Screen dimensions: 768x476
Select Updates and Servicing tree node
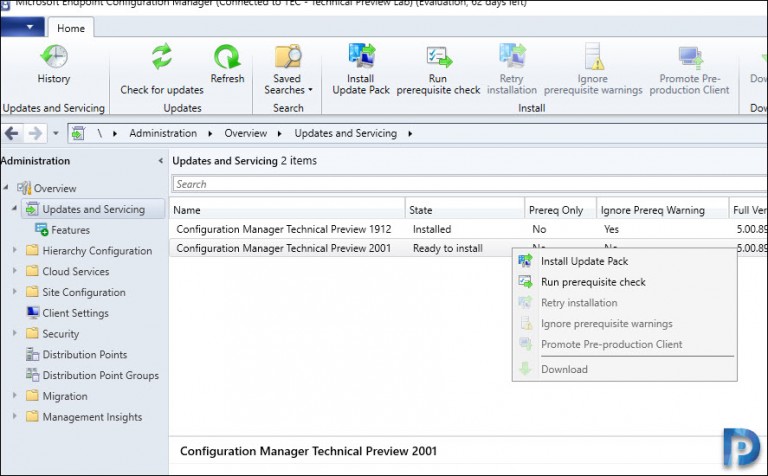click(x=94, y=209)
